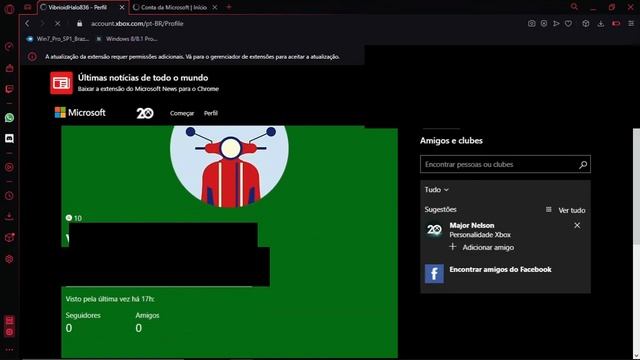Screen dimensions: 640x360
Task: Click the sidebar three-dots setup button
Action: pos(9,350)
